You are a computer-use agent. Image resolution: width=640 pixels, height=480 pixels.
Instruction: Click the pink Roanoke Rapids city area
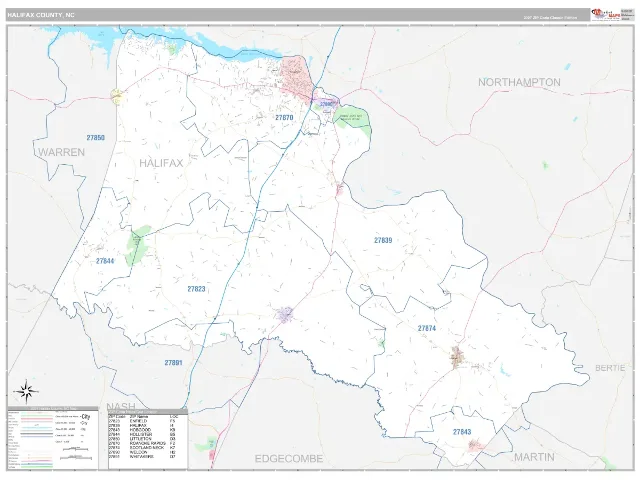click(x=296, y=78)
